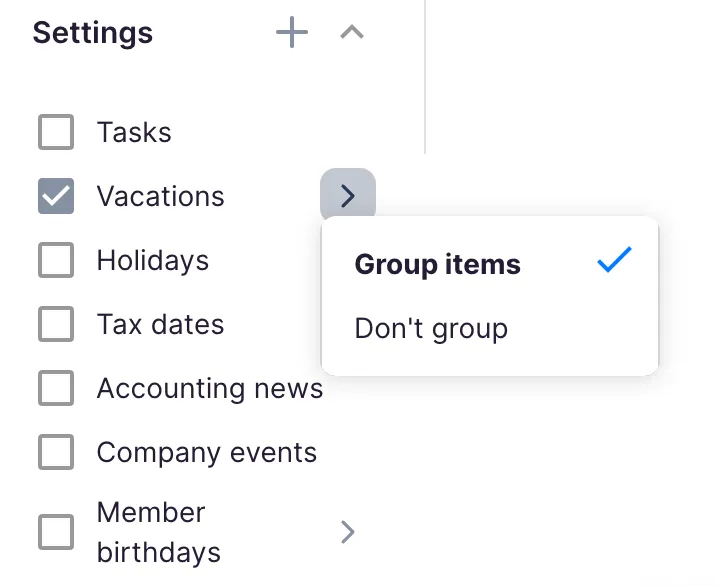Screen dimensions: 716x586
Task: Select Don't group from the popup
Action: 431,328
